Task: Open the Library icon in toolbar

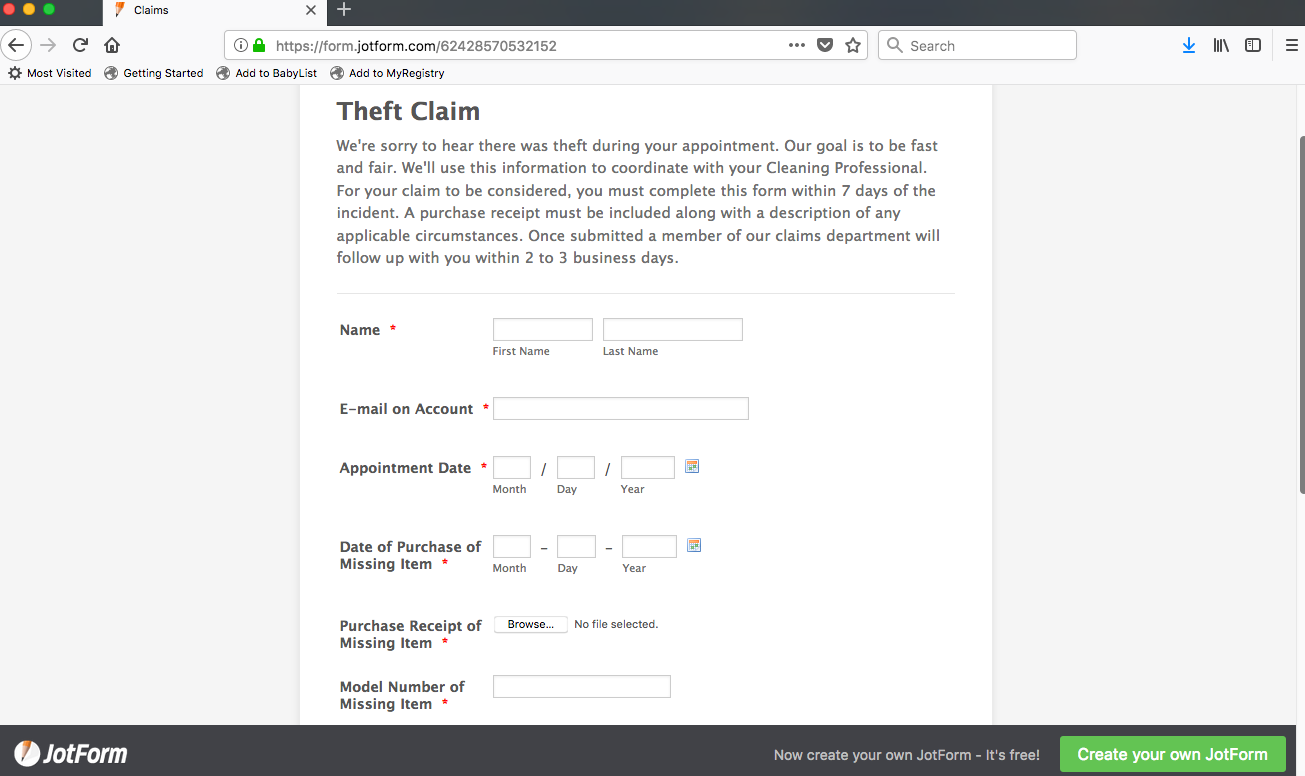Action: 1221,45
